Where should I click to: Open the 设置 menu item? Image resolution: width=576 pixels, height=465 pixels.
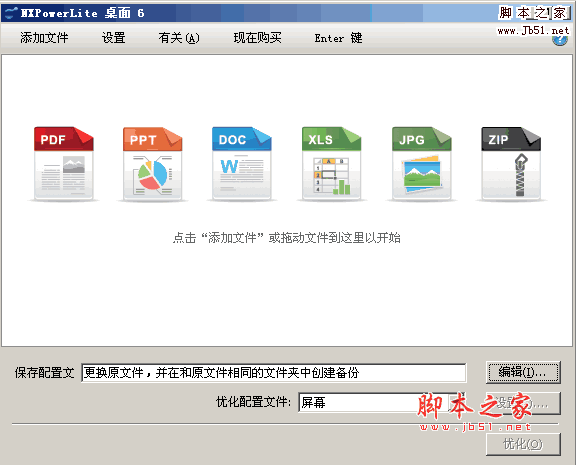[114, 38]
